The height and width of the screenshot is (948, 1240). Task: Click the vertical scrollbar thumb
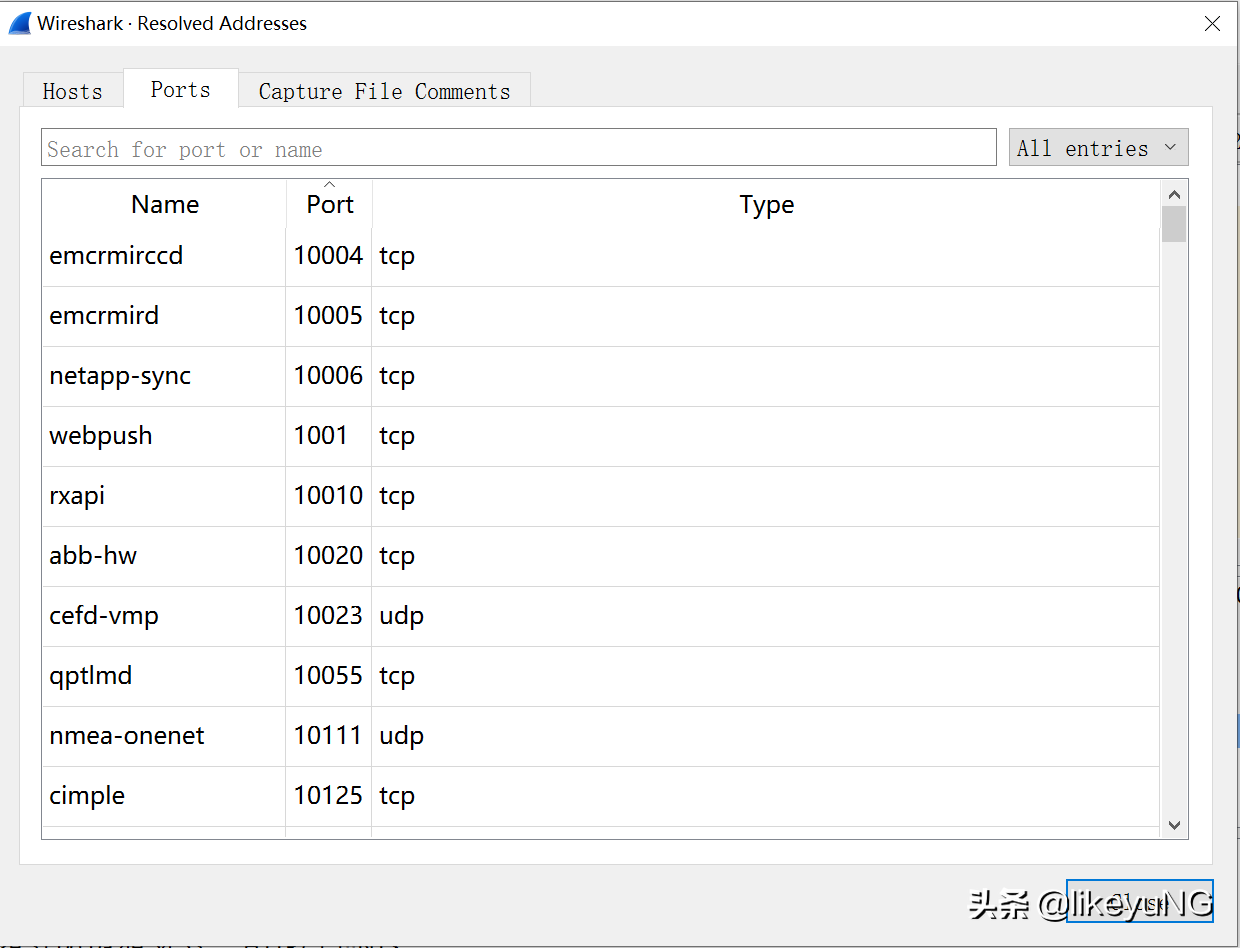[1174, 224]
